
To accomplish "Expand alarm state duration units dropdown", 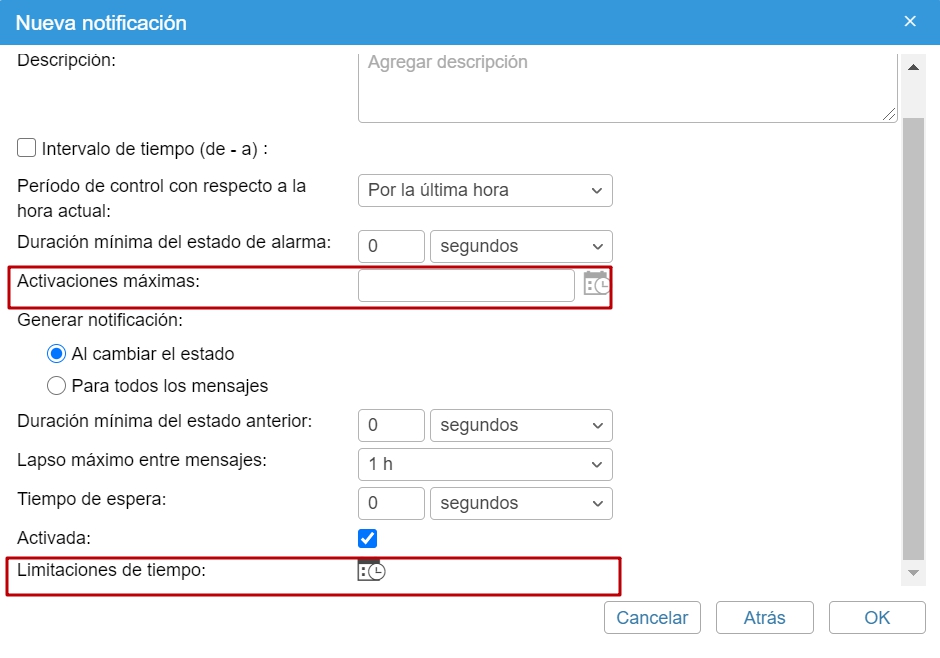I will point(521,246).
